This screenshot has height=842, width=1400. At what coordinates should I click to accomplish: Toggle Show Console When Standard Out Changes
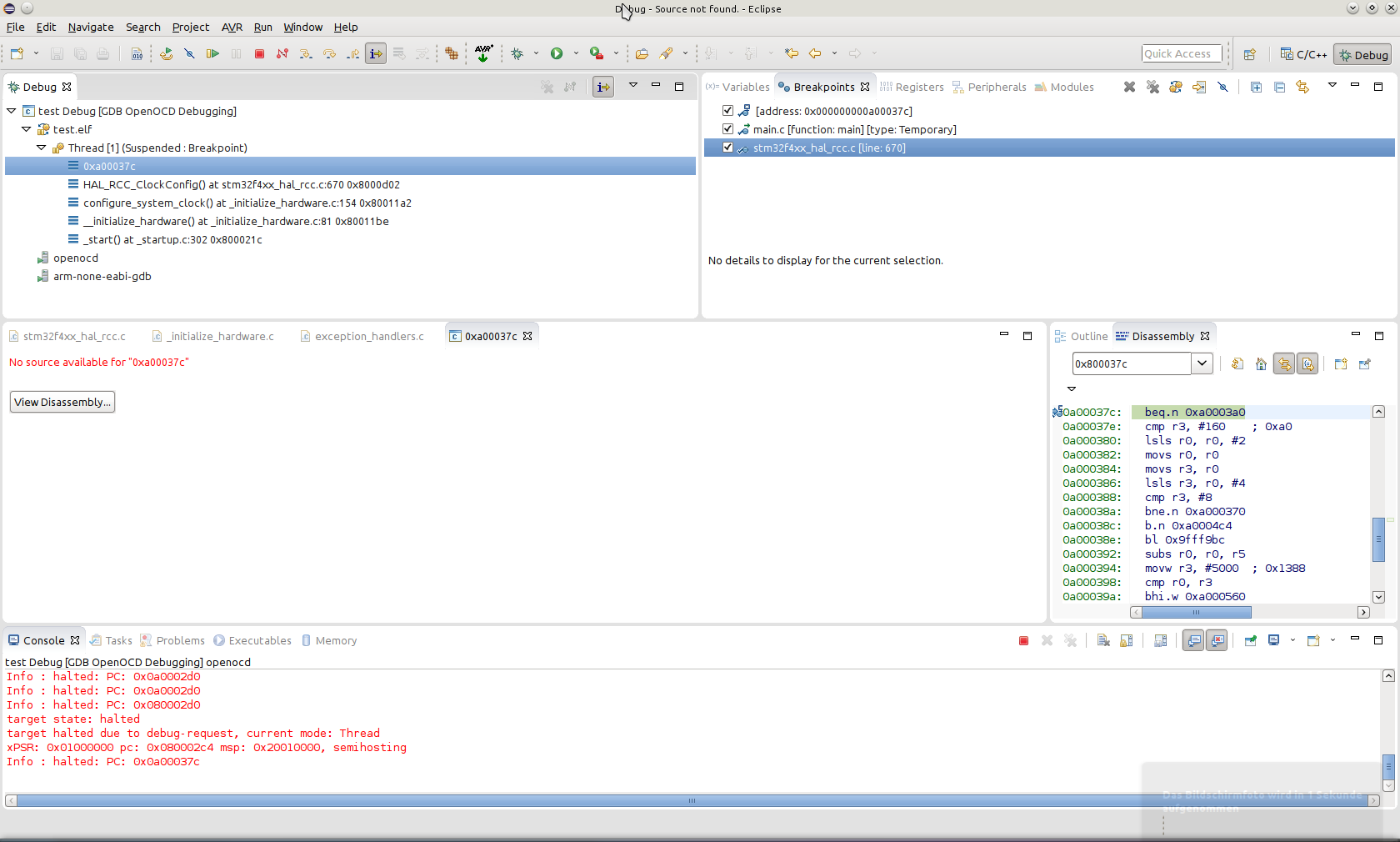pos(1193,640)
